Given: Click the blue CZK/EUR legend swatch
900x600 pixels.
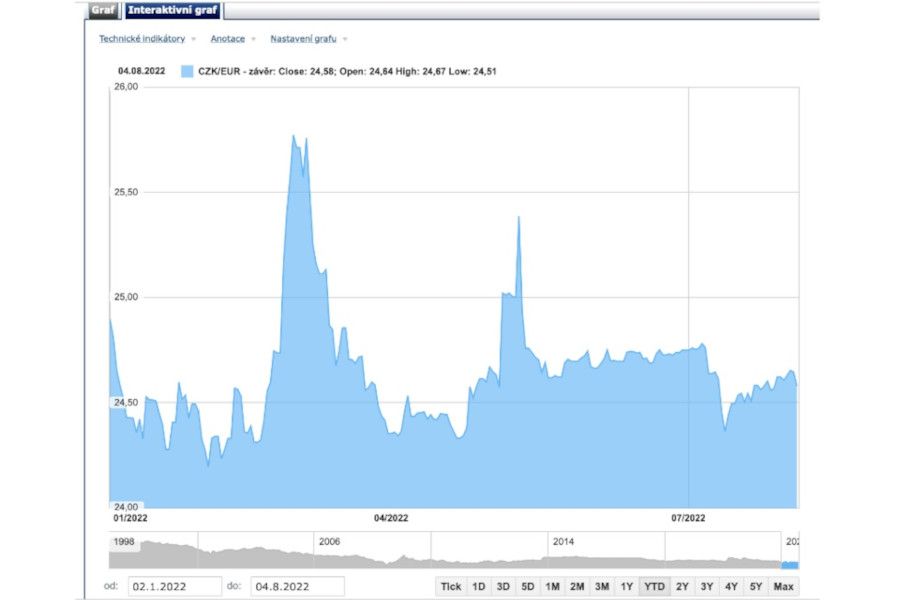Looking at the screenshot, I should coord(187,71).
